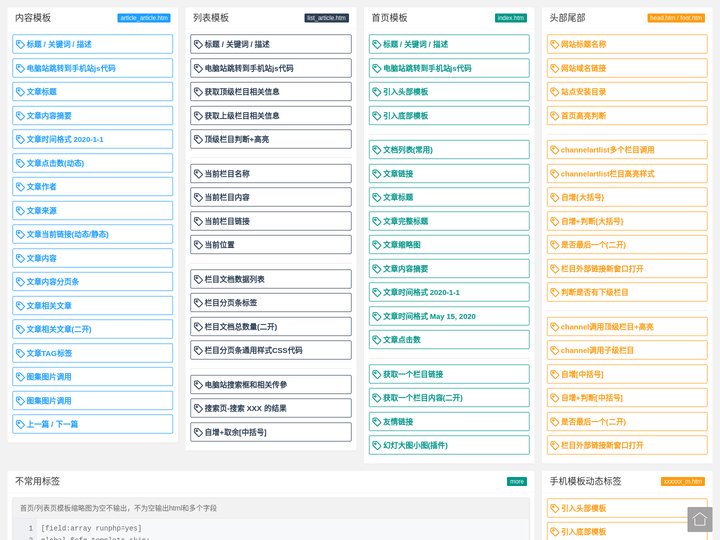Click tag icon beside 文章内容摘要 in 内容模板
The width and height of the screenshot is (720, 540).
point(20,116)
